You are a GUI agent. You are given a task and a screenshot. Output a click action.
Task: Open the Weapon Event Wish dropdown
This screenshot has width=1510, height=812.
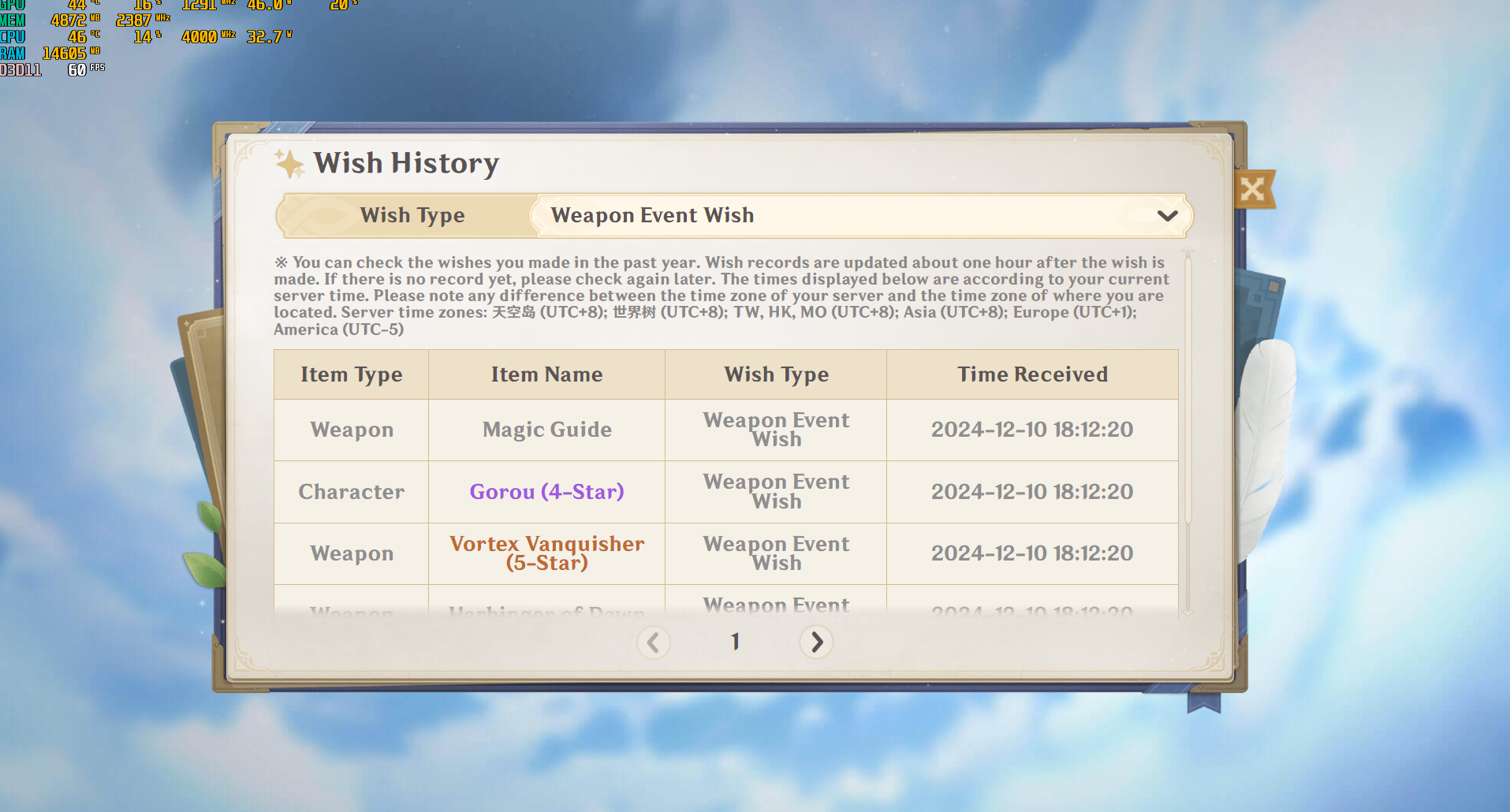point(859,215)
